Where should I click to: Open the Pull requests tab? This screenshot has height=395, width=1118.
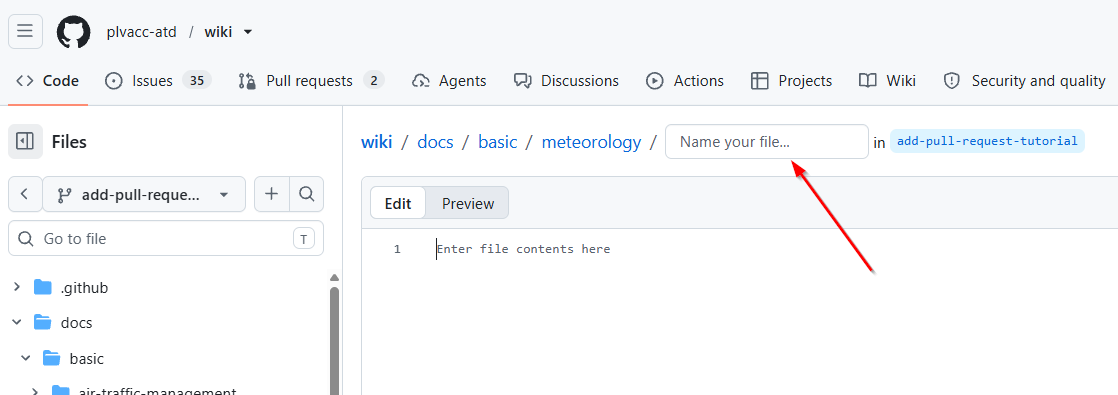point(312,81)
